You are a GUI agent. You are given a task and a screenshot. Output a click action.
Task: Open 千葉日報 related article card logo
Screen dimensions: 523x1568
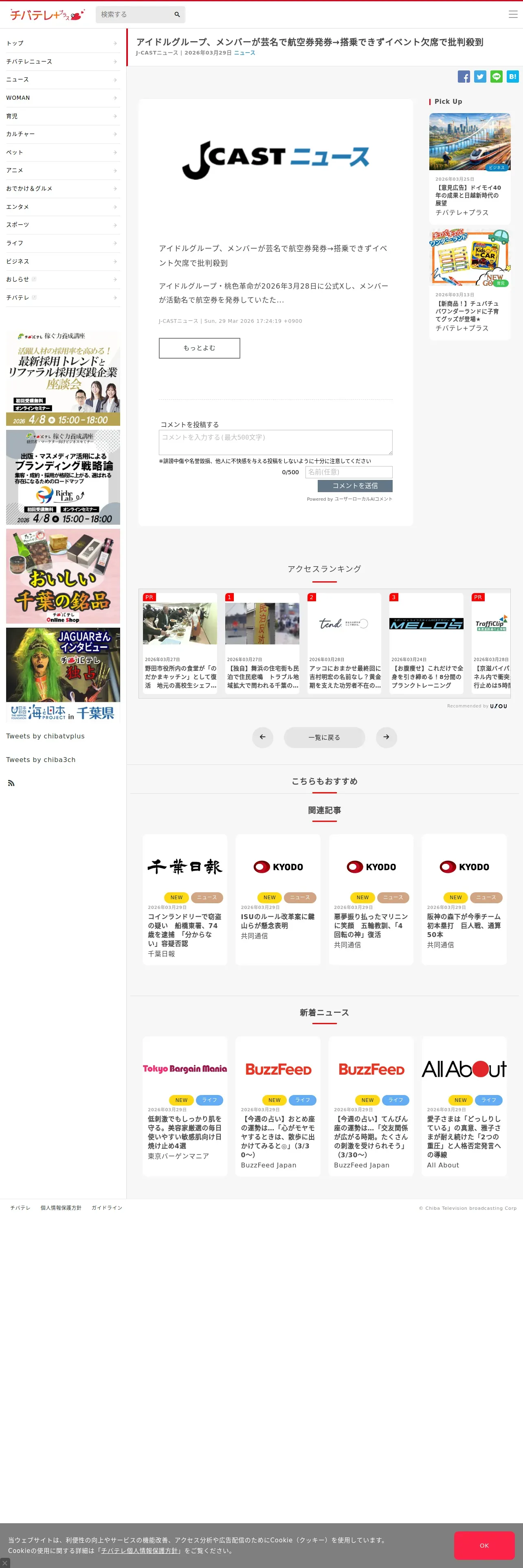click(185, 867)
